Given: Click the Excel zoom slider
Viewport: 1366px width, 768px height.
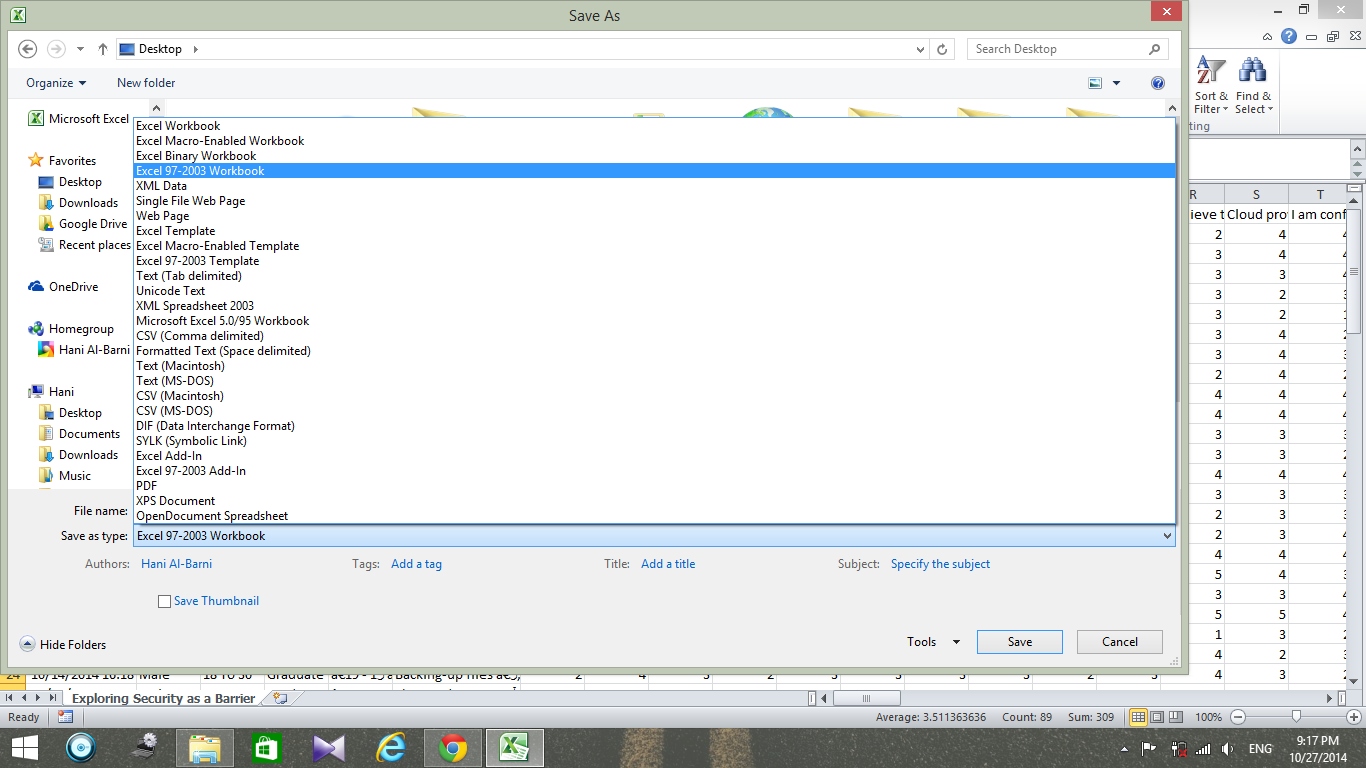Looking at the screenshot, I should [1296, 717].
